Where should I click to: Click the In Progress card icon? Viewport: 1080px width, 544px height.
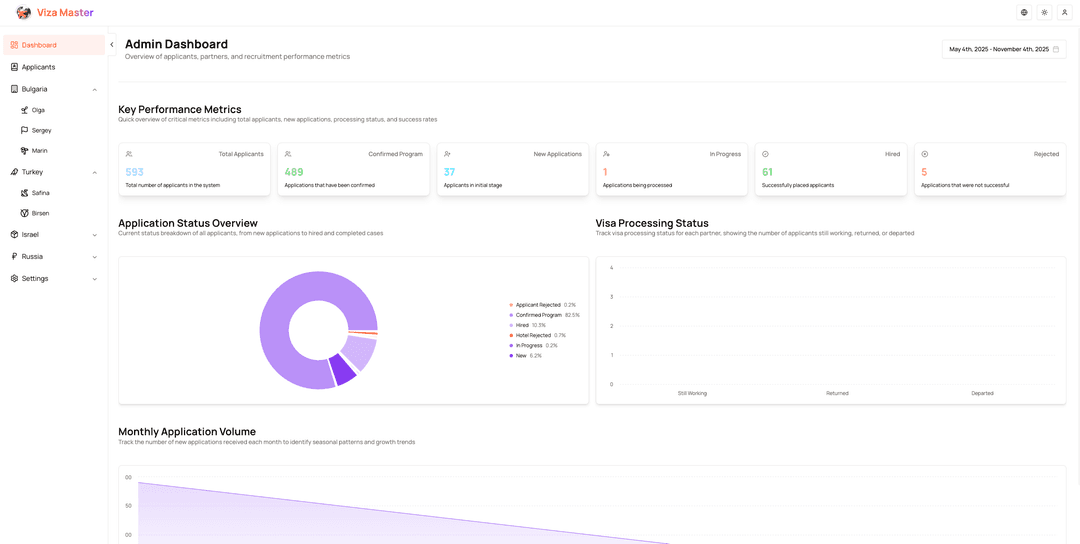tap(606, 154)
